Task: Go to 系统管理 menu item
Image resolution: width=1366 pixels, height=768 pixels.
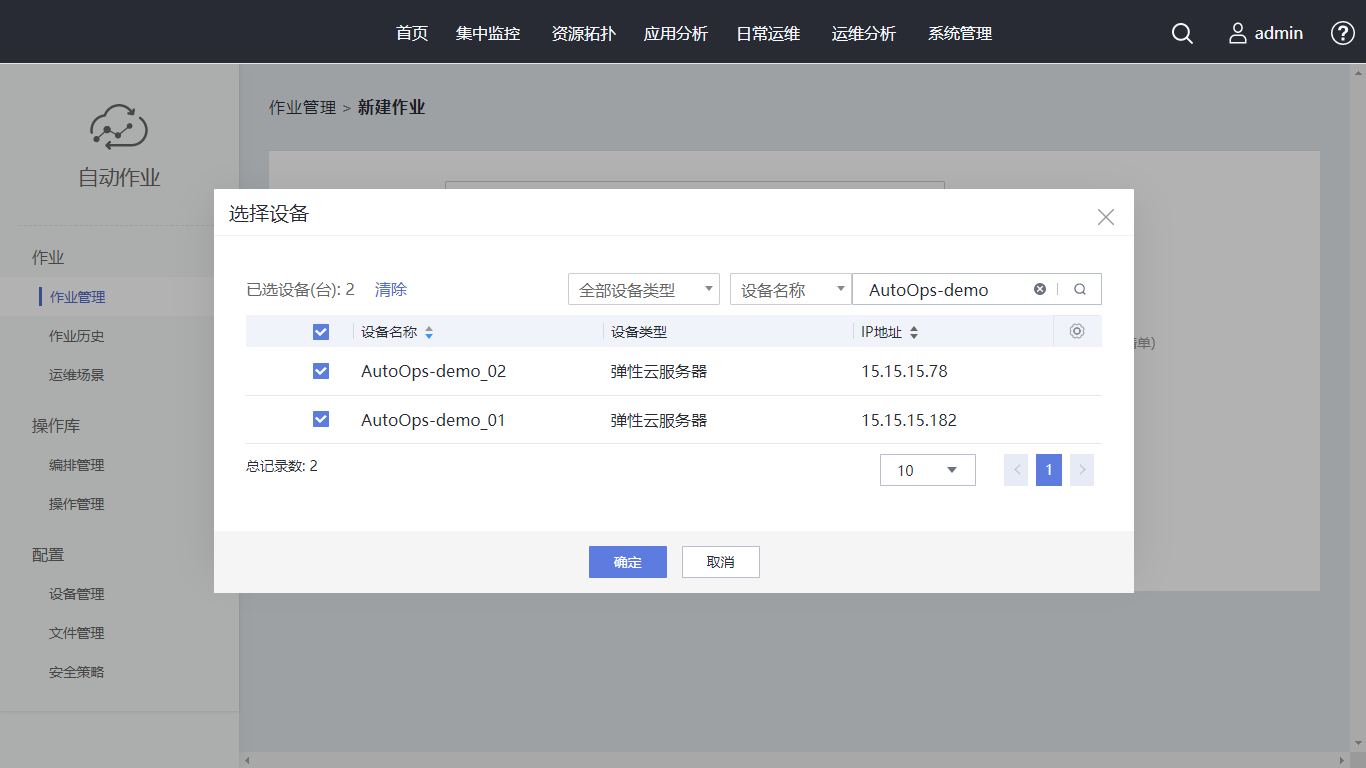Action: [x=960, y=33]
